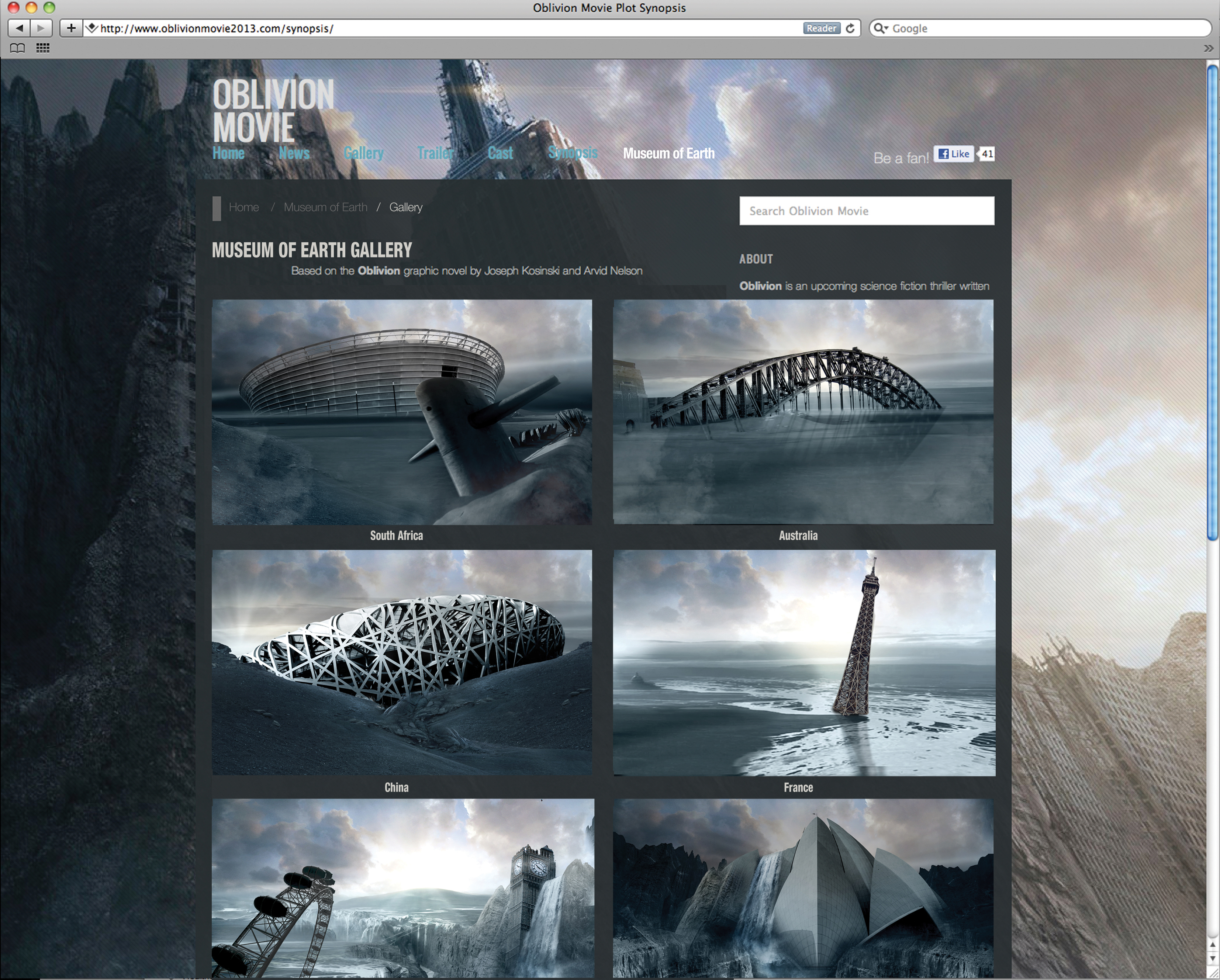
Task: Click the Home breadcrumb link
Action: (244, 207)
